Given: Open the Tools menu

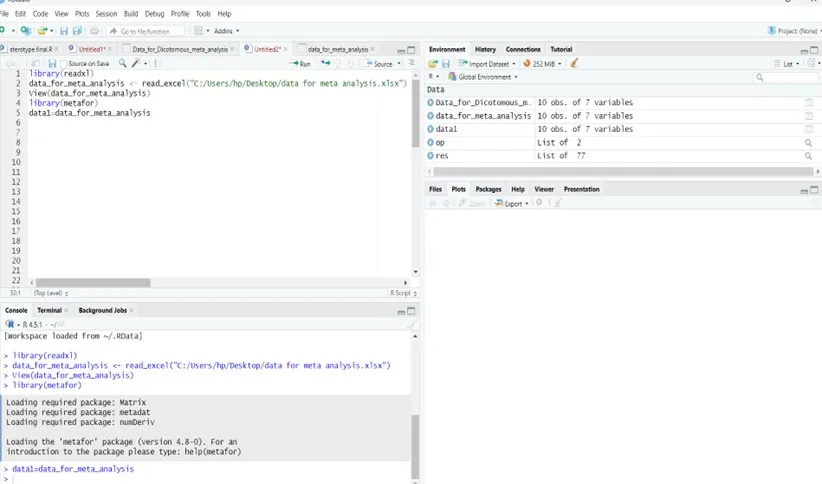Looking at the screenshot, I should (203, 14).
